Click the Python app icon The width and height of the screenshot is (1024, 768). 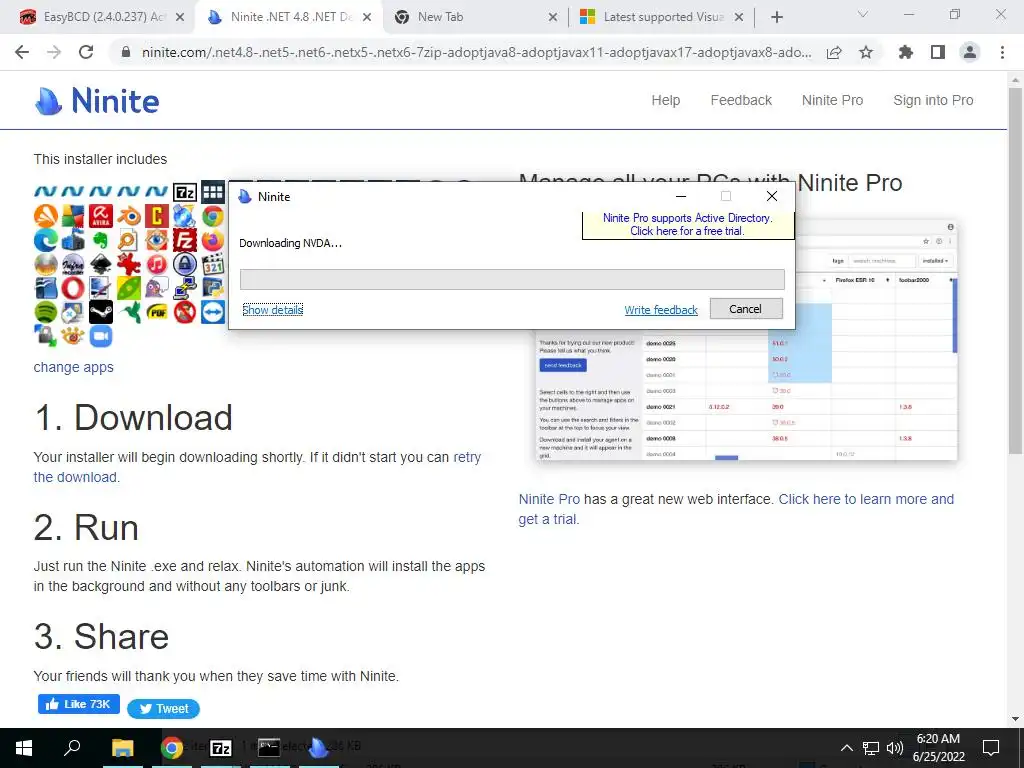point(213,288)
